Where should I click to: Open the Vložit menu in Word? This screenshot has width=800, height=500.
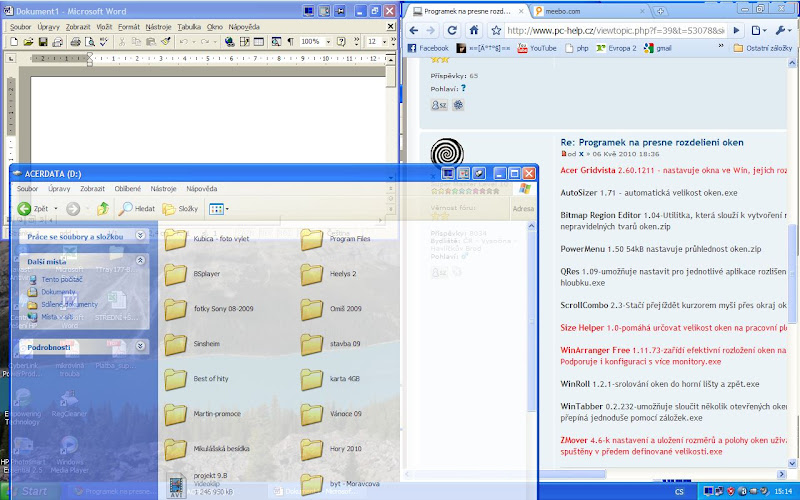tap(104, 27)
